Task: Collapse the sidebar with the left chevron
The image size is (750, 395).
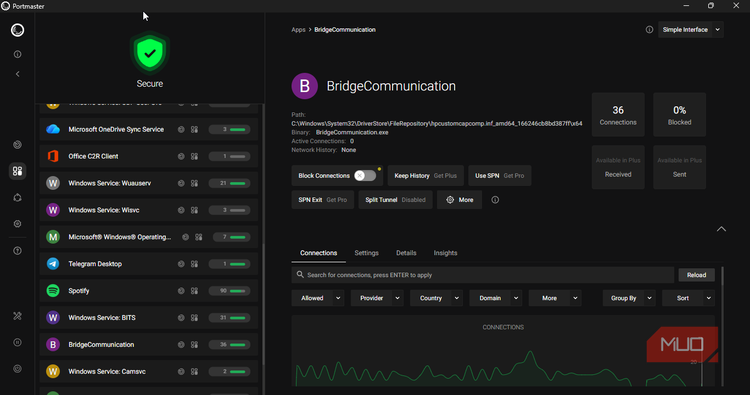Action: point(18,74)
